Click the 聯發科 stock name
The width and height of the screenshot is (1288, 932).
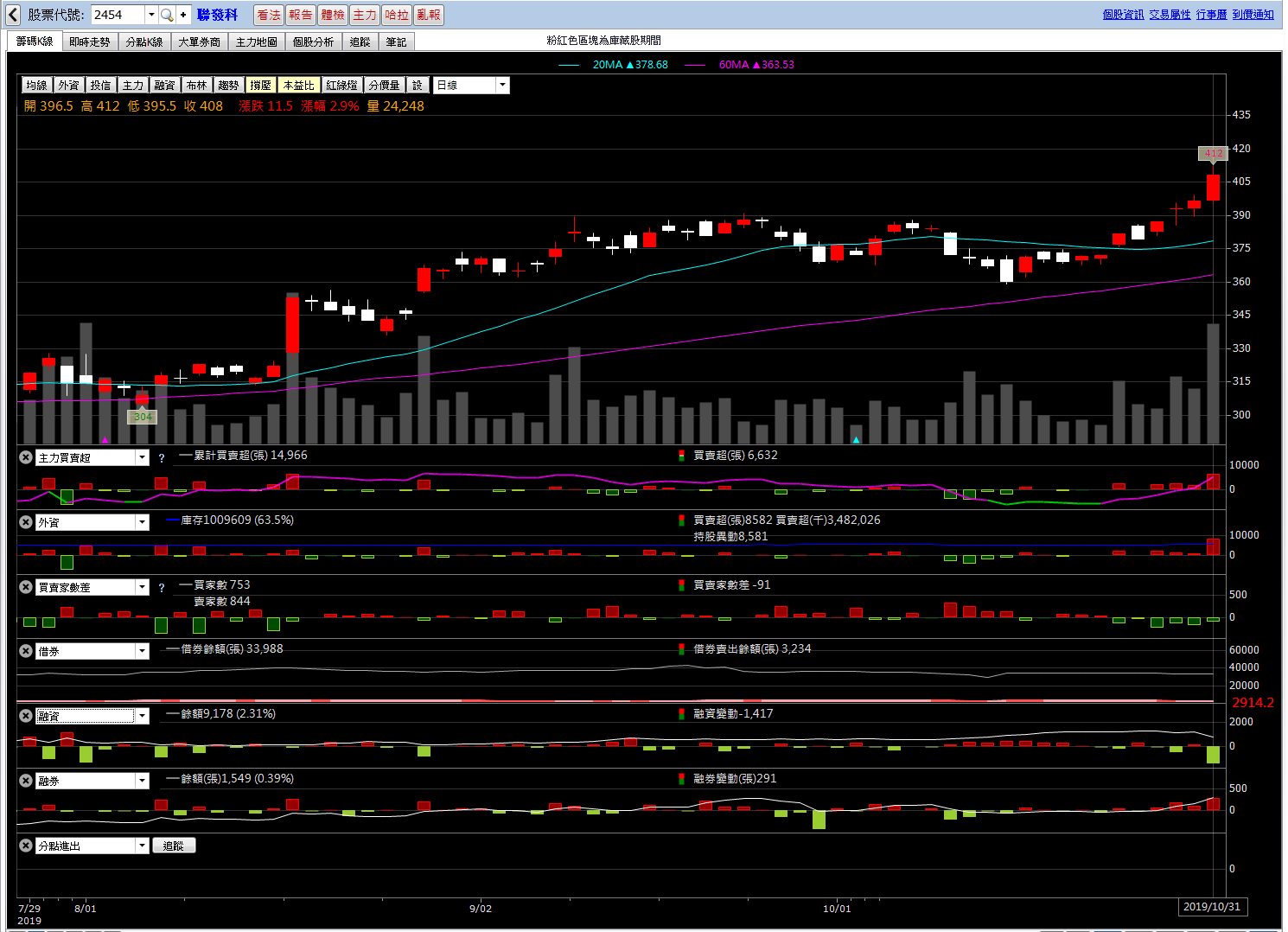click(x=217, y=15)
